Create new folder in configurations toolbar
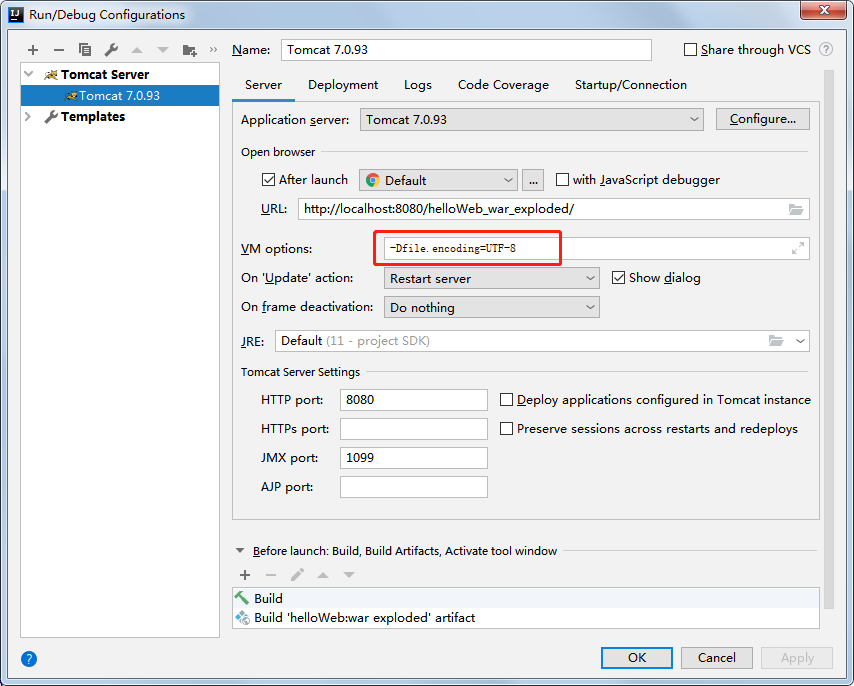 pyautogui.click(x=190, y=50)
